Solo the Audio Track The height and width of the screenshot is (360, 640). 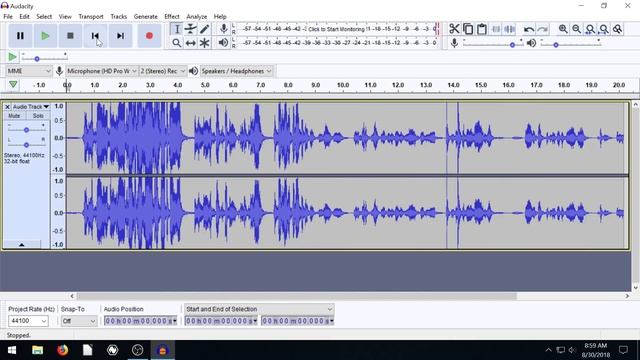click(38, 116)
